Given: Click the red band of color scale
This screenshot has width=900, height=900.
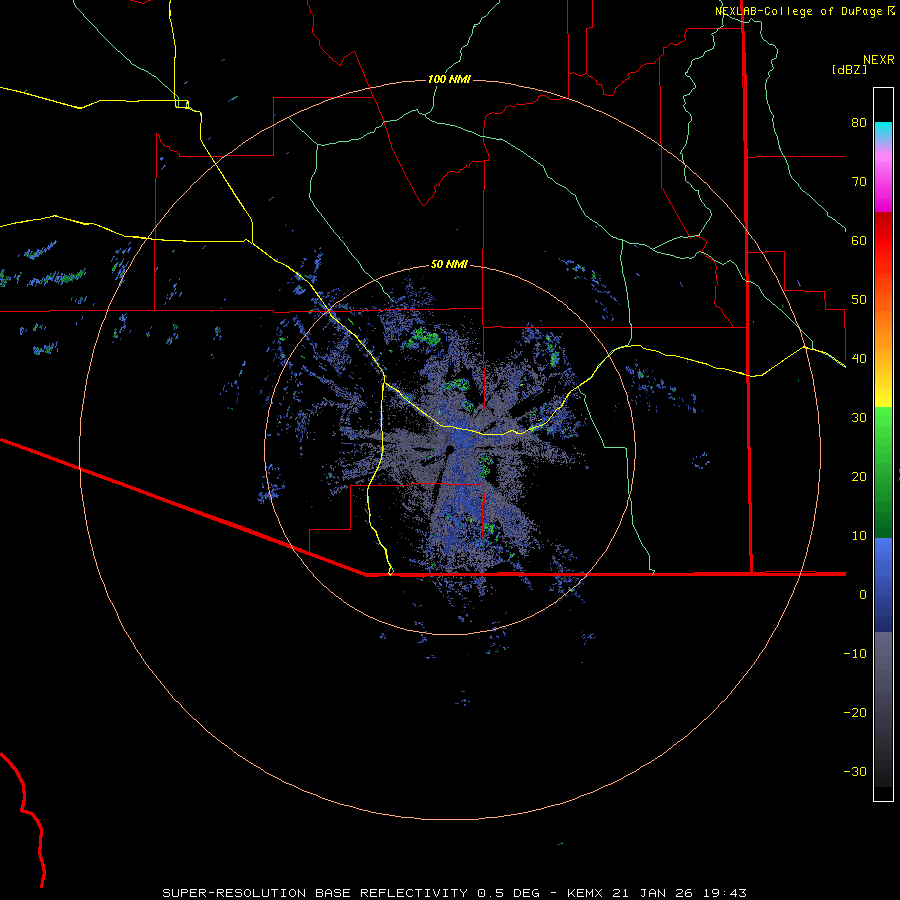Looking at the screenshot, I should tap(883, 241).
